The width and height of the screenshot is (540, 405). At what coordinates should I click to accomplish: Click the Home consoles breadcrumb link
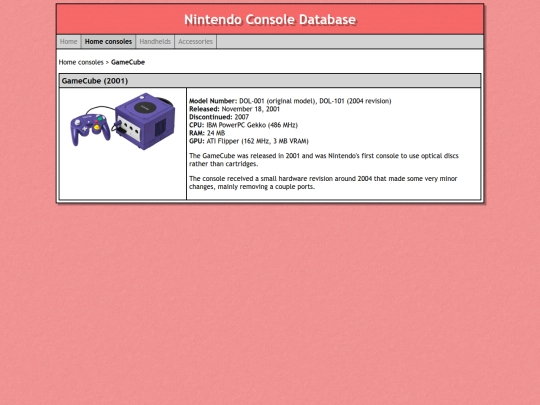click(81, 62)
